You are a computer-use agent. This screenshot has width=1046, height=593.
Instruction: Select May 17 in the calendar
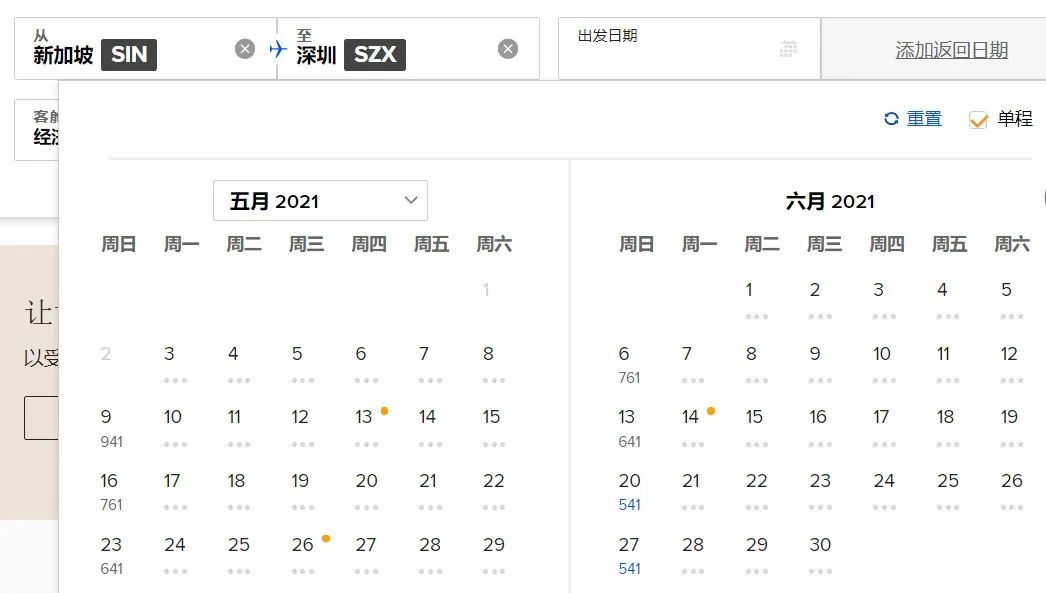tap(175, 492)
